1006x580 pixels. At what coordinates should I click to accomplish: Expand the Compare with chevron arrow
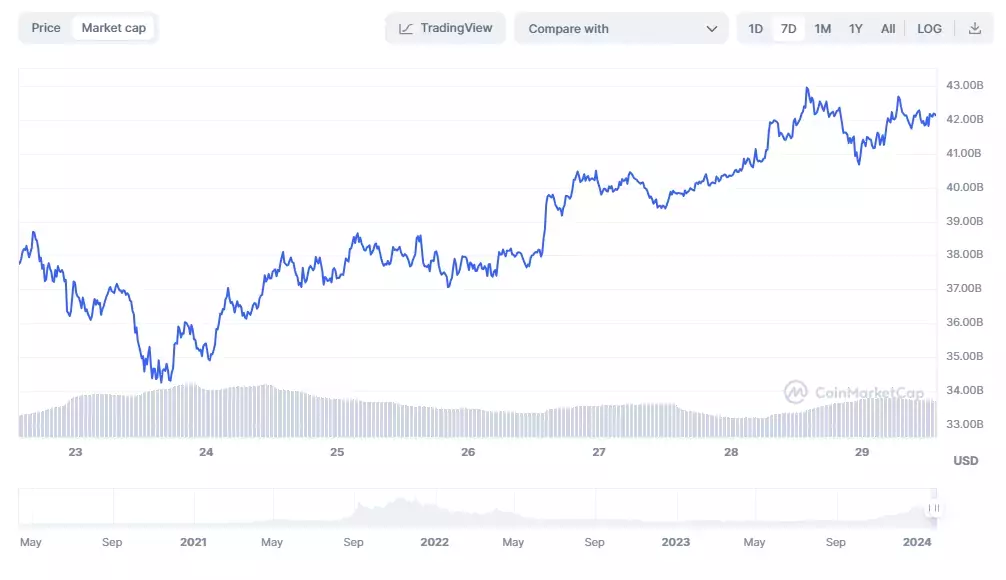click(712, 28)
